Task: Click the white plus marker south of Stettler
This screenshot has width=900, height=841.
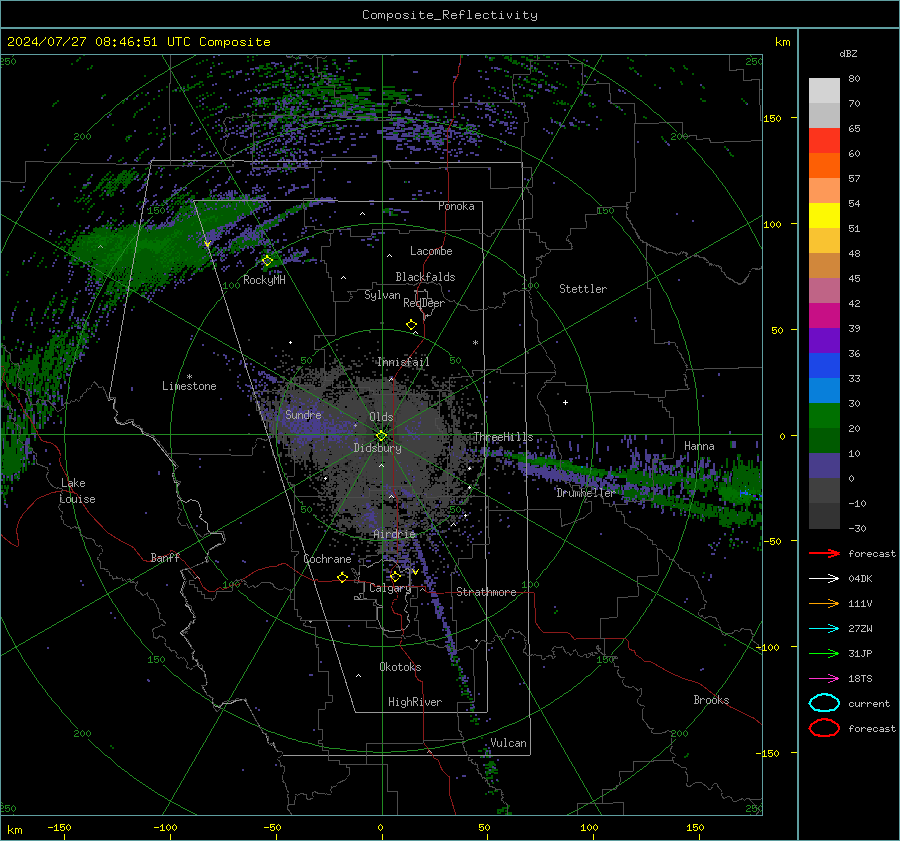Action: 565,402
